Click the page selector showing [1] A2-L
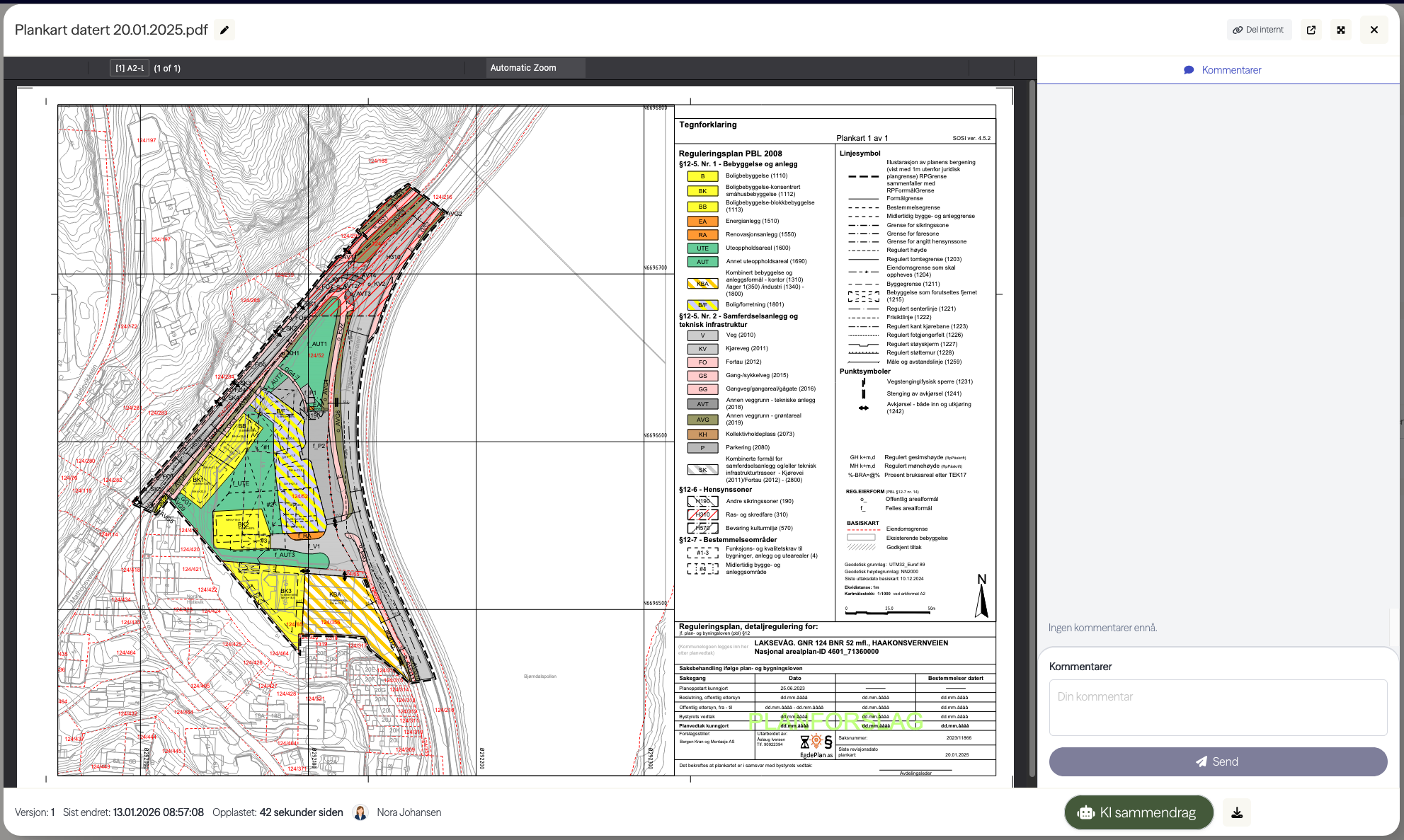 click(130, 68)
